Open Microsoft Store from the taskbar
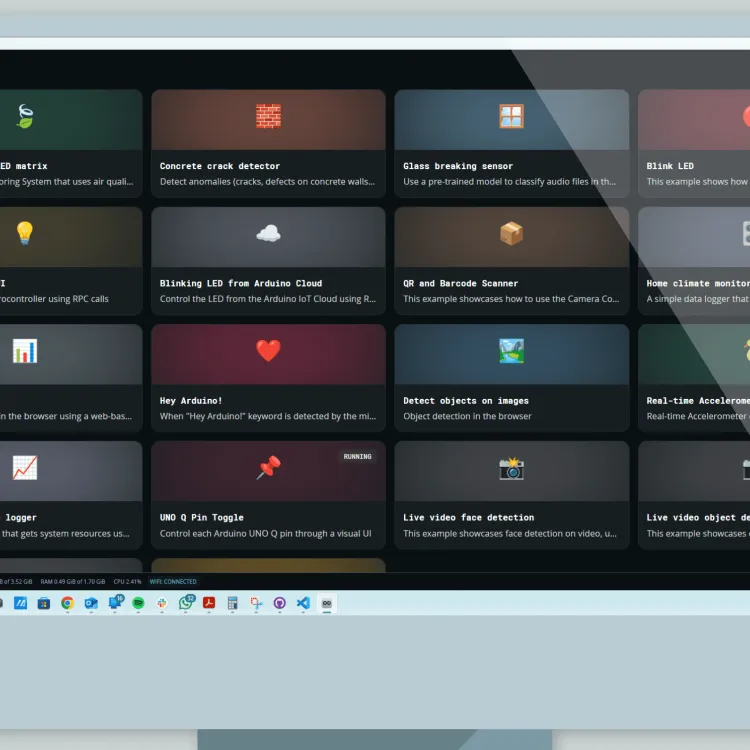The image size is (750, 750). pos(44,603)
